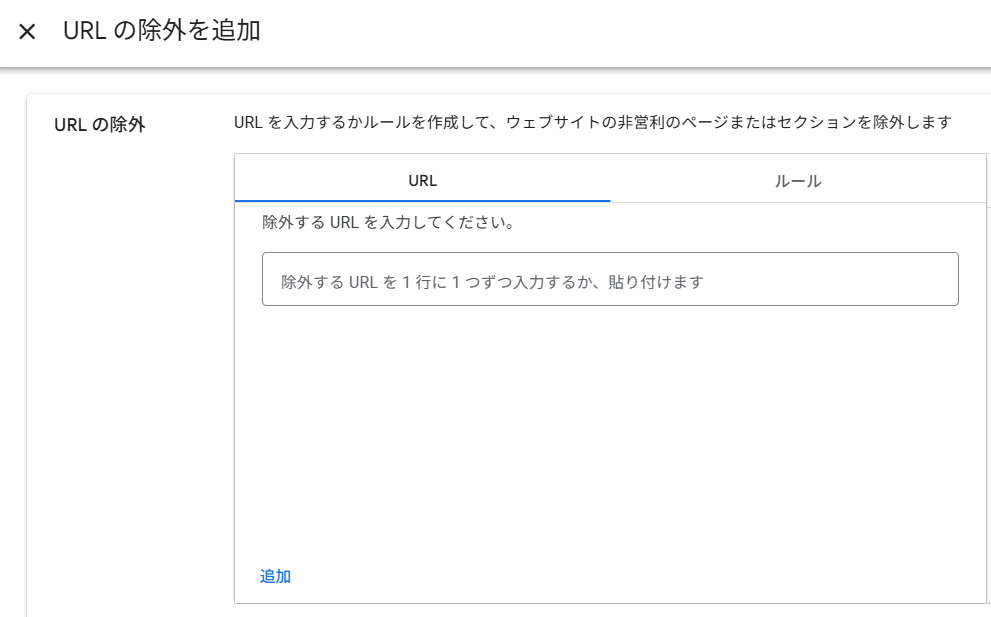Click the X icon beside the title
The height and width of the screenshot is (617, 991).
click(x=27, y=32)
